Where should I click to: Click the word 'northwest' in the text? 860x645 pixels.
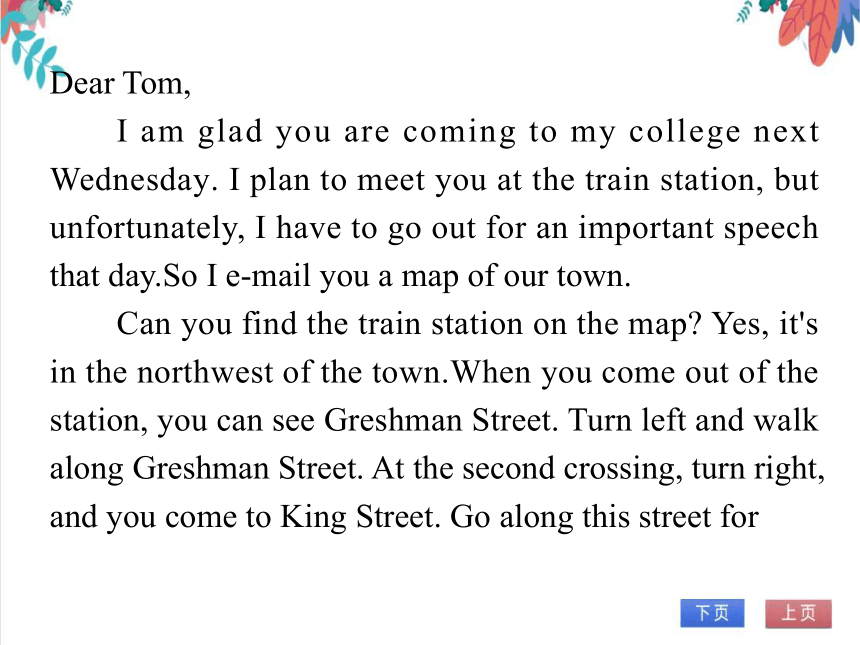pos(205,372)
